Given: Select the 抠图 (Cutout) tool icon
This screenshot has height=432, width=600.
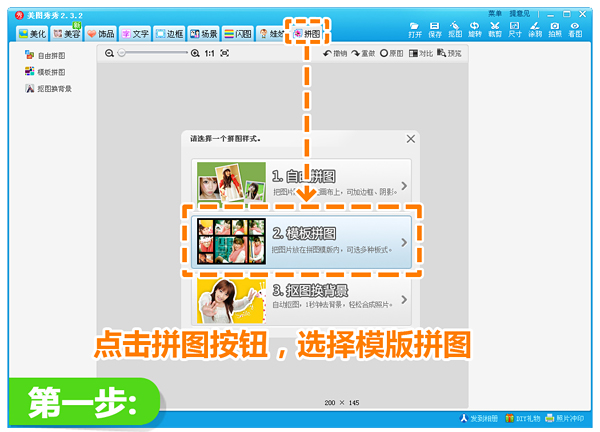Looking at the screenshot, I should pyautogui.click(x=455, y=28).
